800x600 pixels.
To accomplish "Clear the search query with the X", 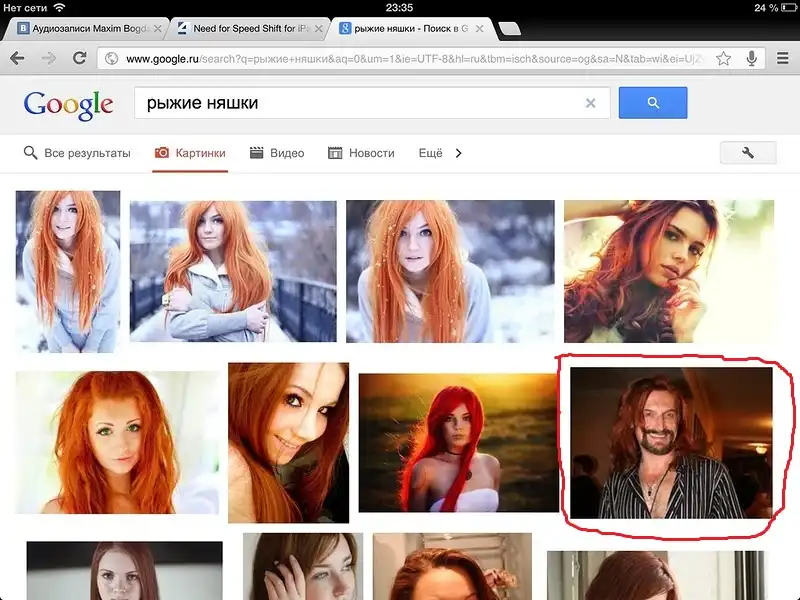I will [x=590, y=103].
